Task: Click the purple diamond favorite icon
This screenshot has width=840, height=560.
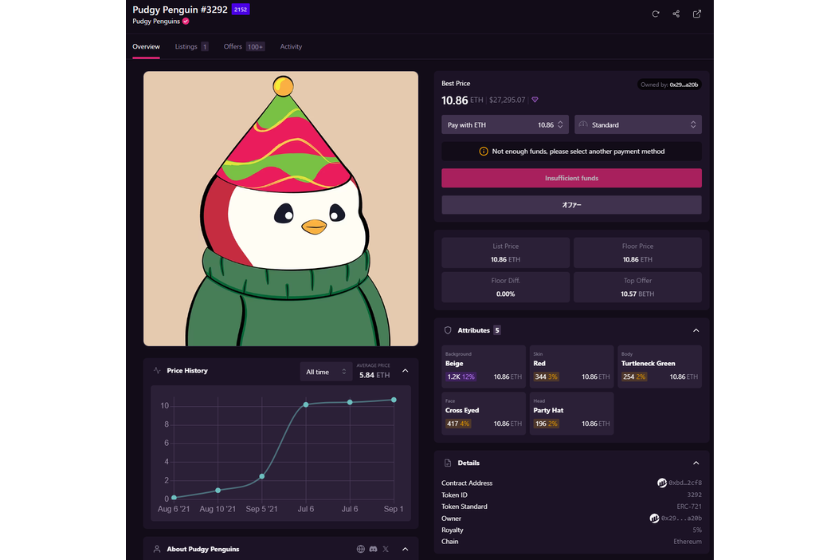Action: pyautogui.click(x=535, y=100)
